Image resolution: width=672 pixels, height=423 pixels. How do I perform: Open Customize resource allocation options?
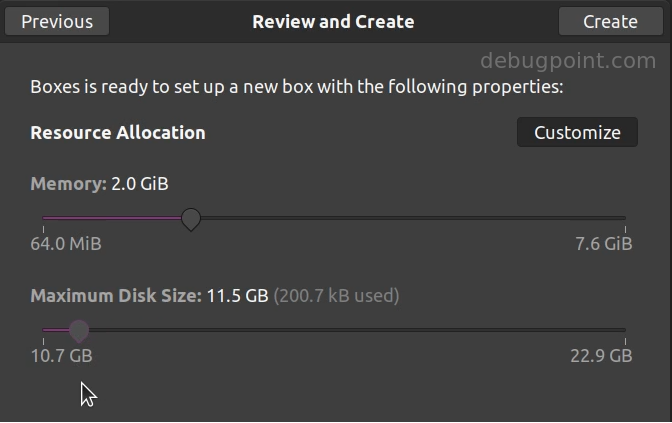click(x=577, y=133)
